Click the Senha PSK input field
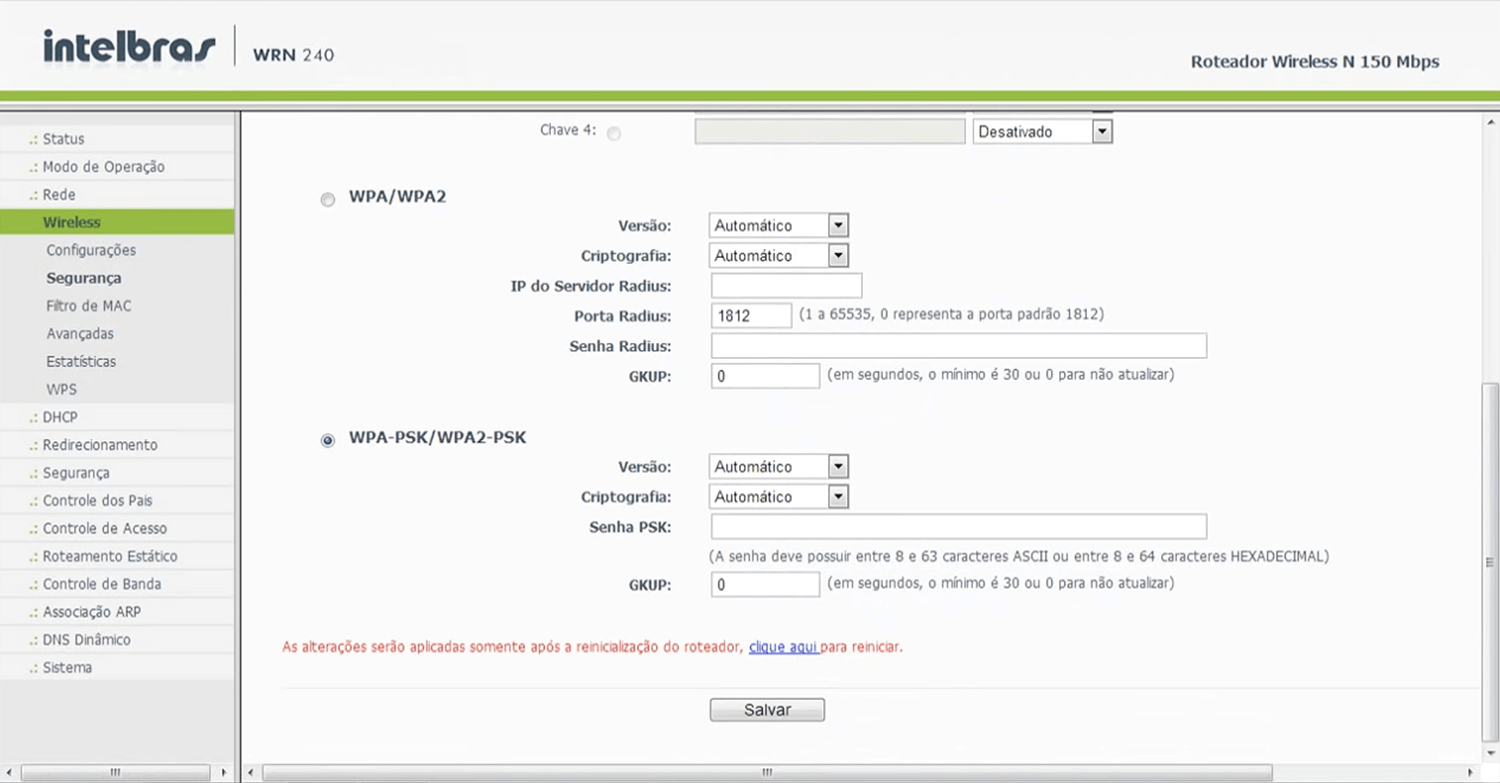 [x=958, y=527]
